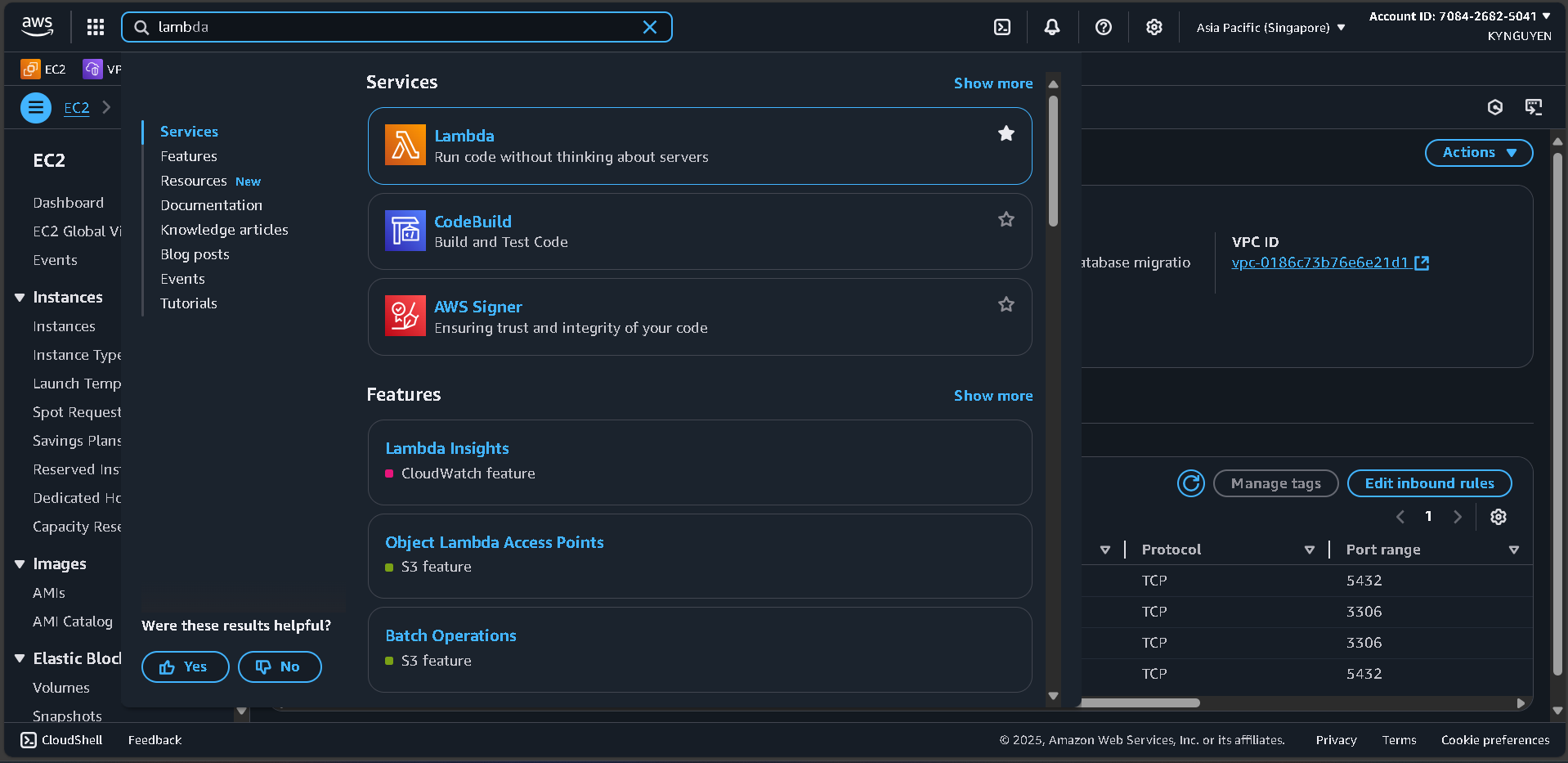Open the CloudShell terminal icon
Screen dimensions: 1568x763
pos(1002,27)
